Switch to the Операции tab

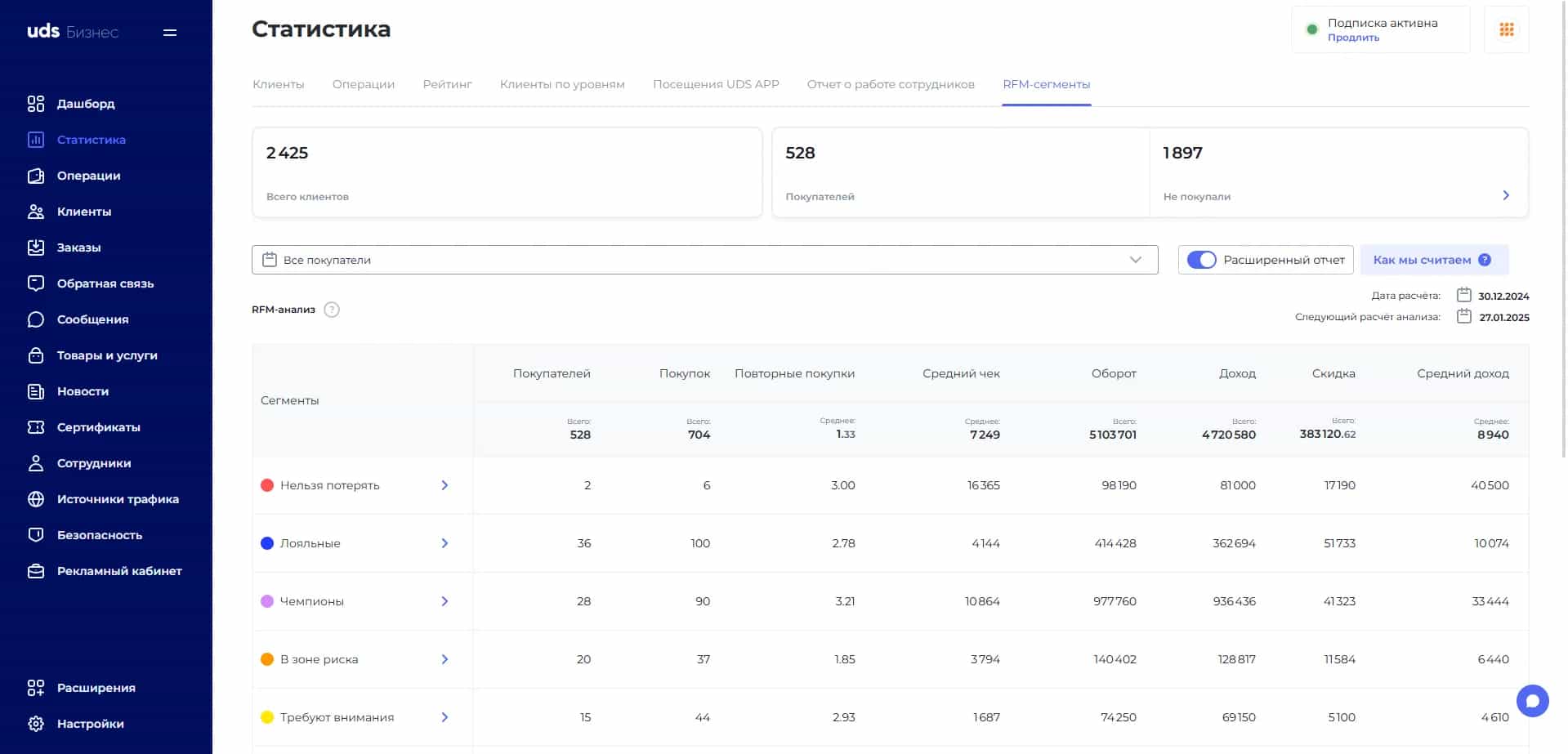coord(364,84)
